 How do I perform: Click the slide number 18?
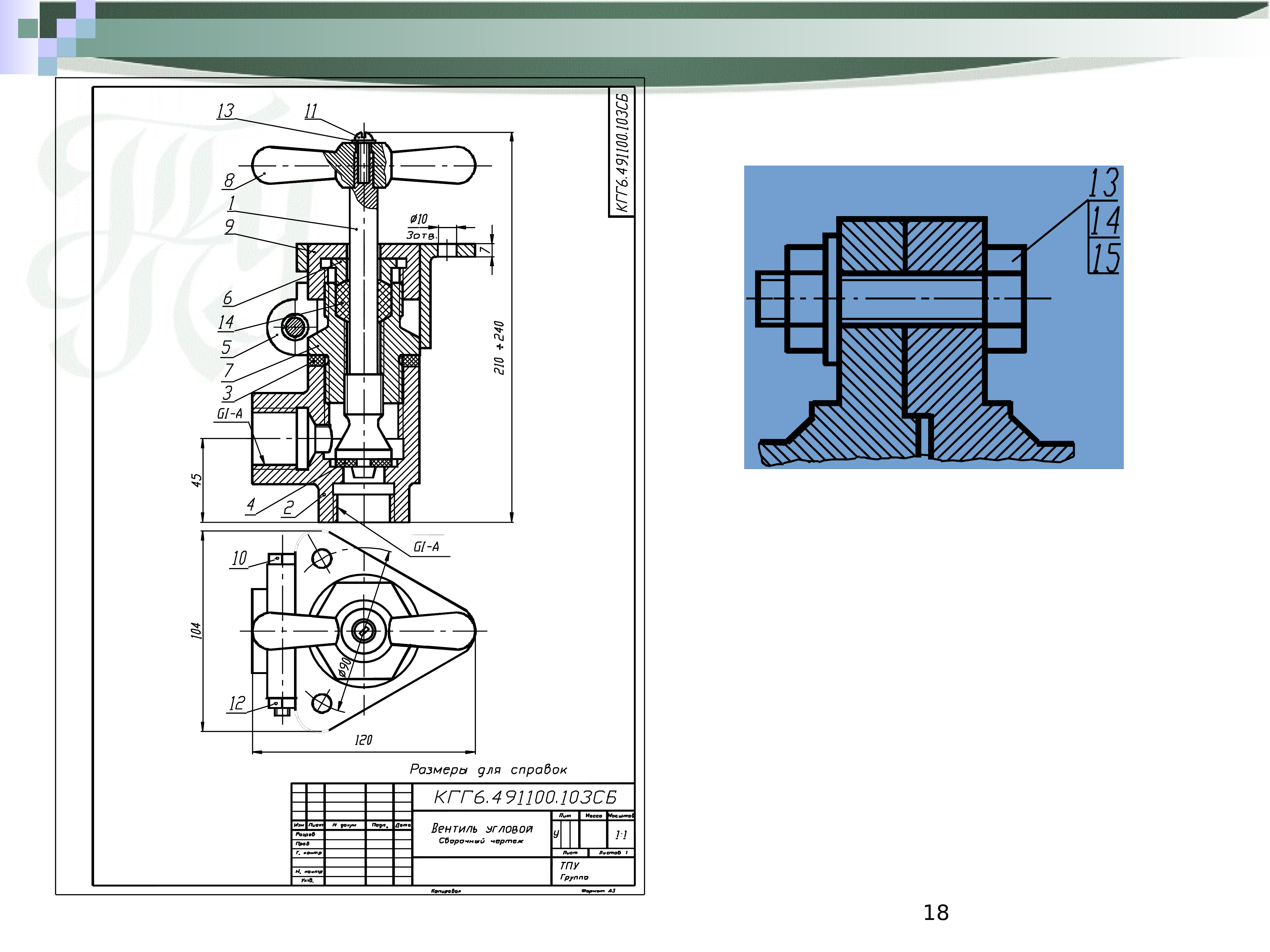pyautogui.click(x=936, y=912)
